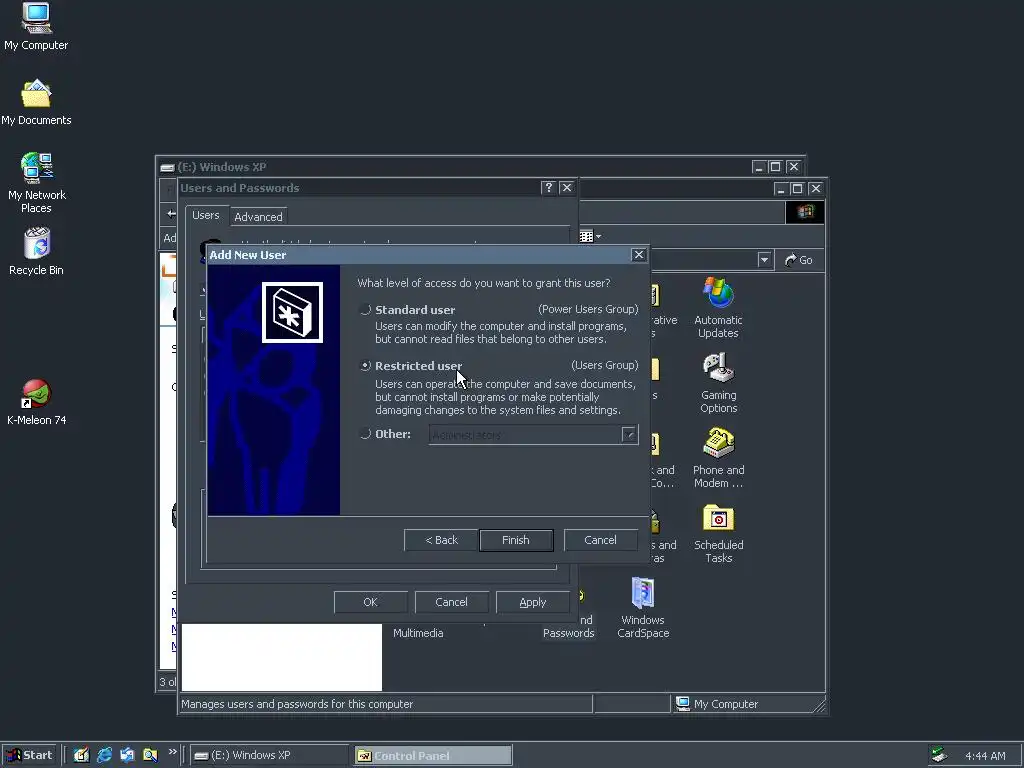The image size is (1024, 768).
Task: Click the Windows logo throbber icon
Action: pos(805,212)
